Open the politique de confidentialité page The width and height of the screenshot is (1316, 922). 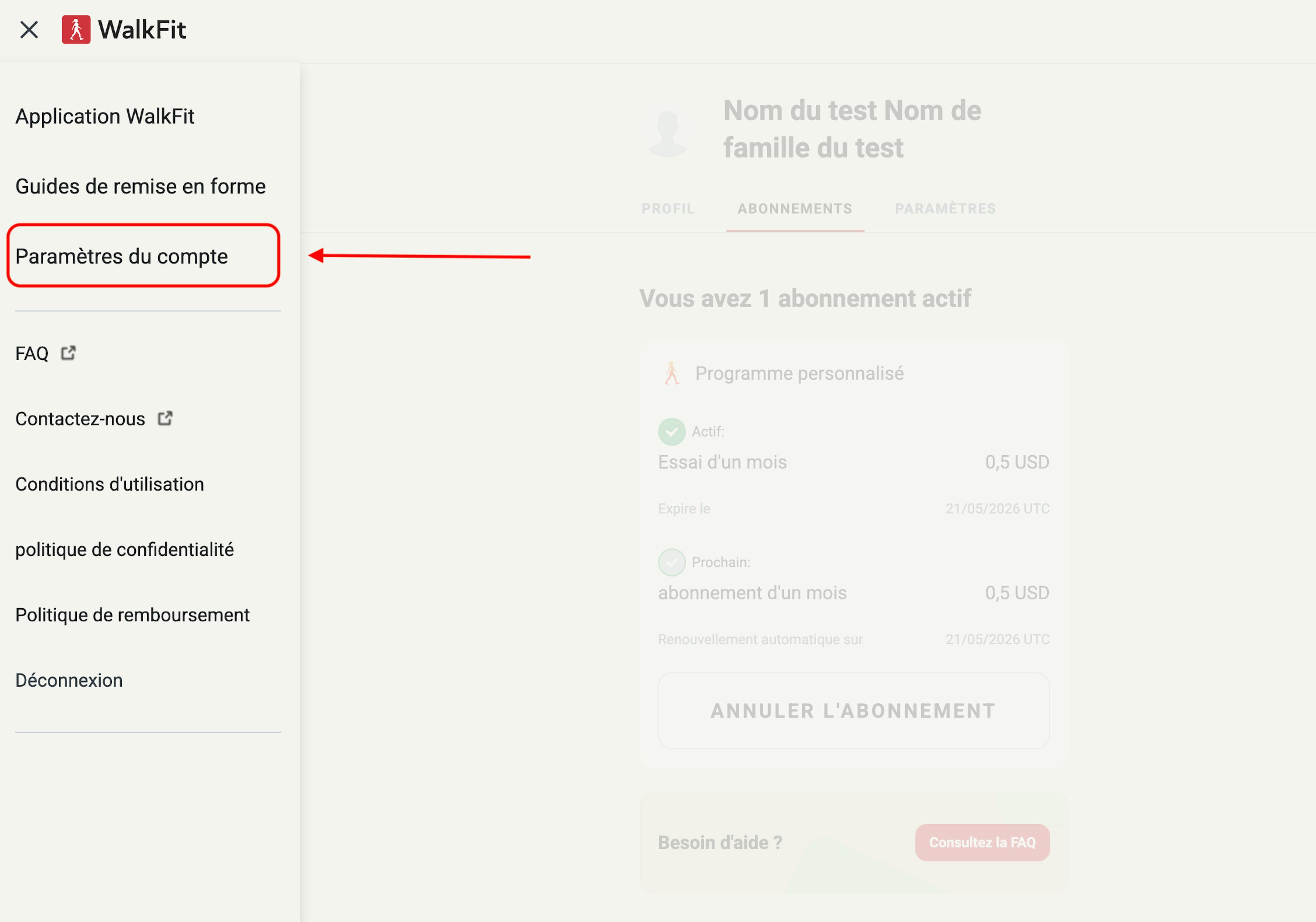124,550
